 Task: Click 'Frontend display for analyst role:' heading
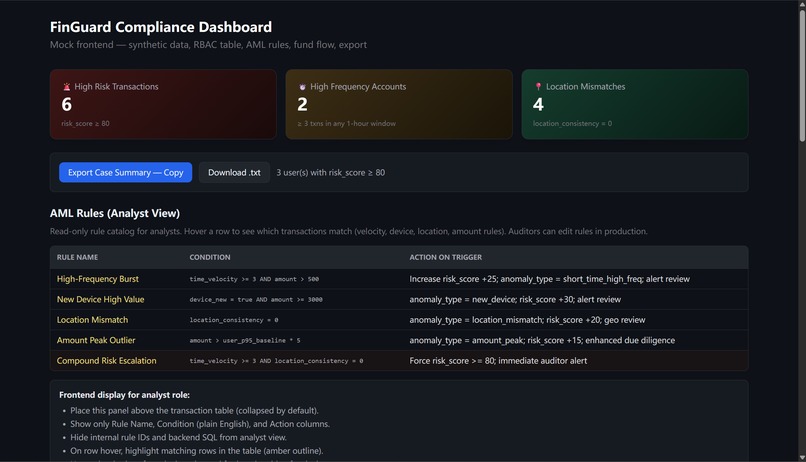click(x=124, y=395)
